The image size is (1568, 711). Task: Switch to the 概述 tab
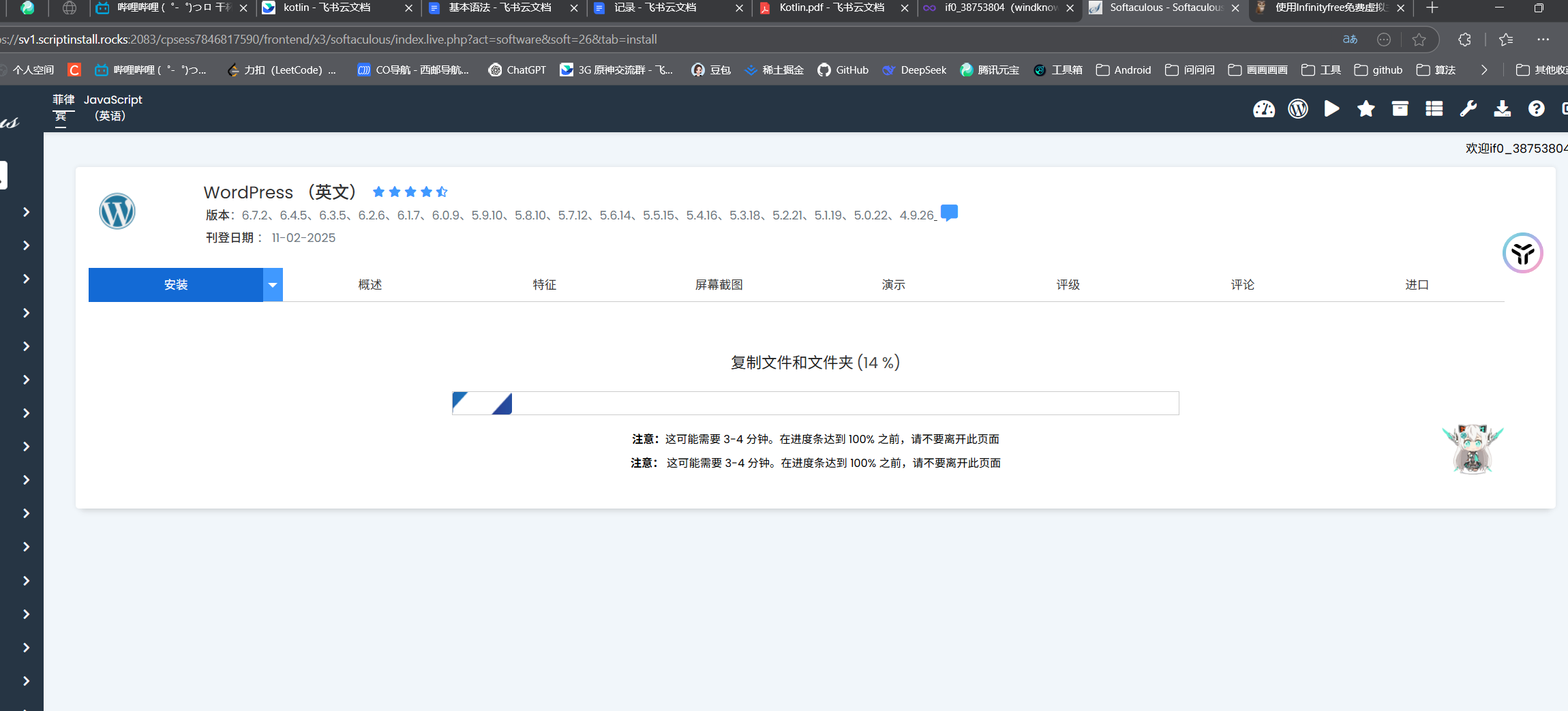[370, 285]
